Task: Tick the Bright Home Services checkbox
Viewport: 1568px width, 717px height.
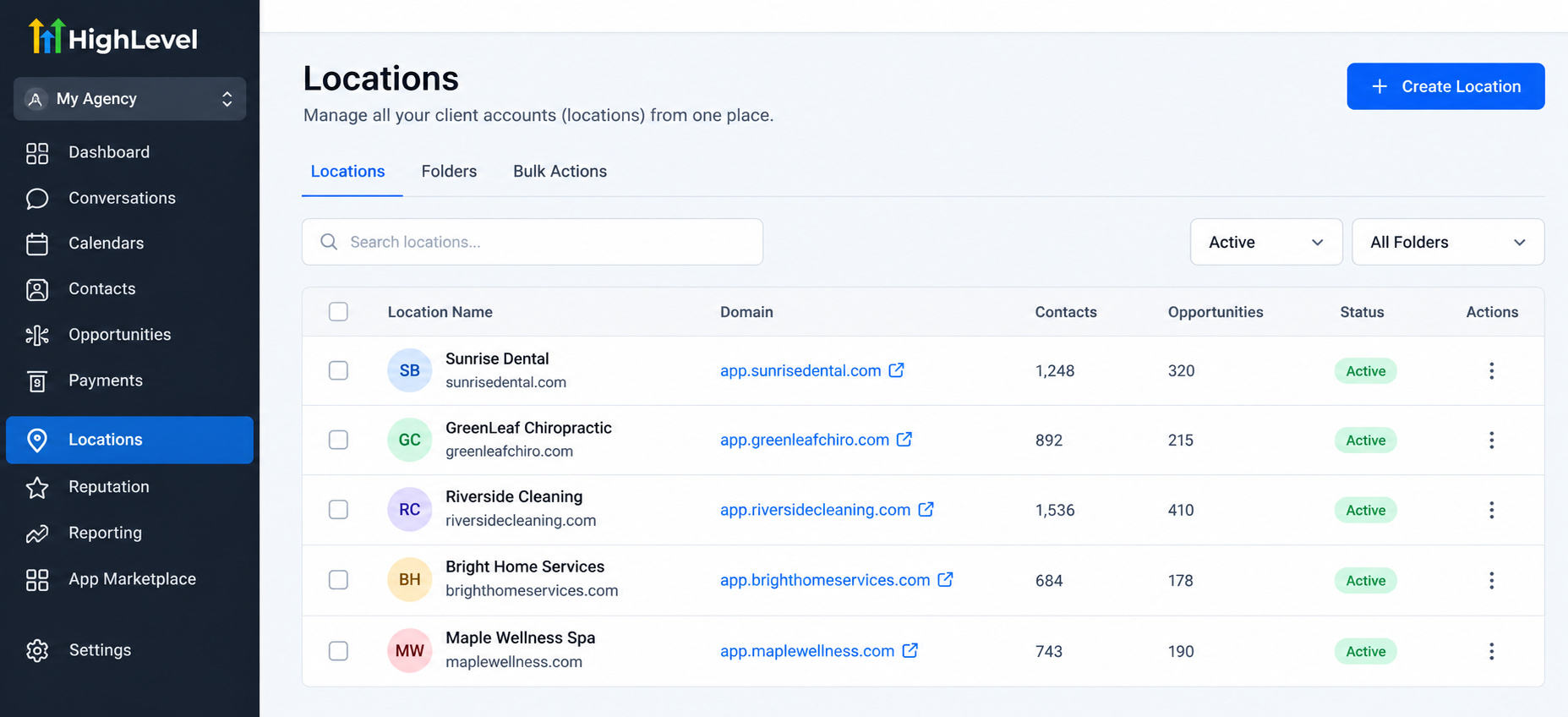Action: click(338, 579)
